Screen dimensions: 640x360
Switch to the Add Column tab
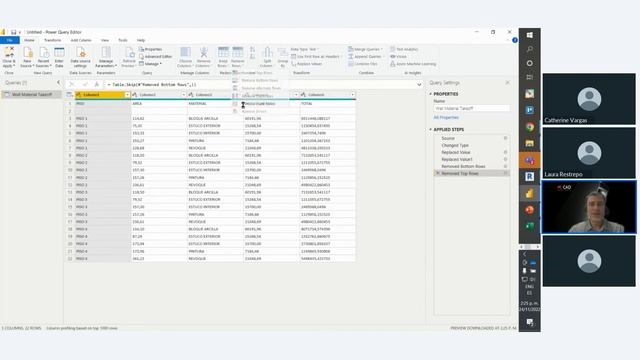coord(81,40)
